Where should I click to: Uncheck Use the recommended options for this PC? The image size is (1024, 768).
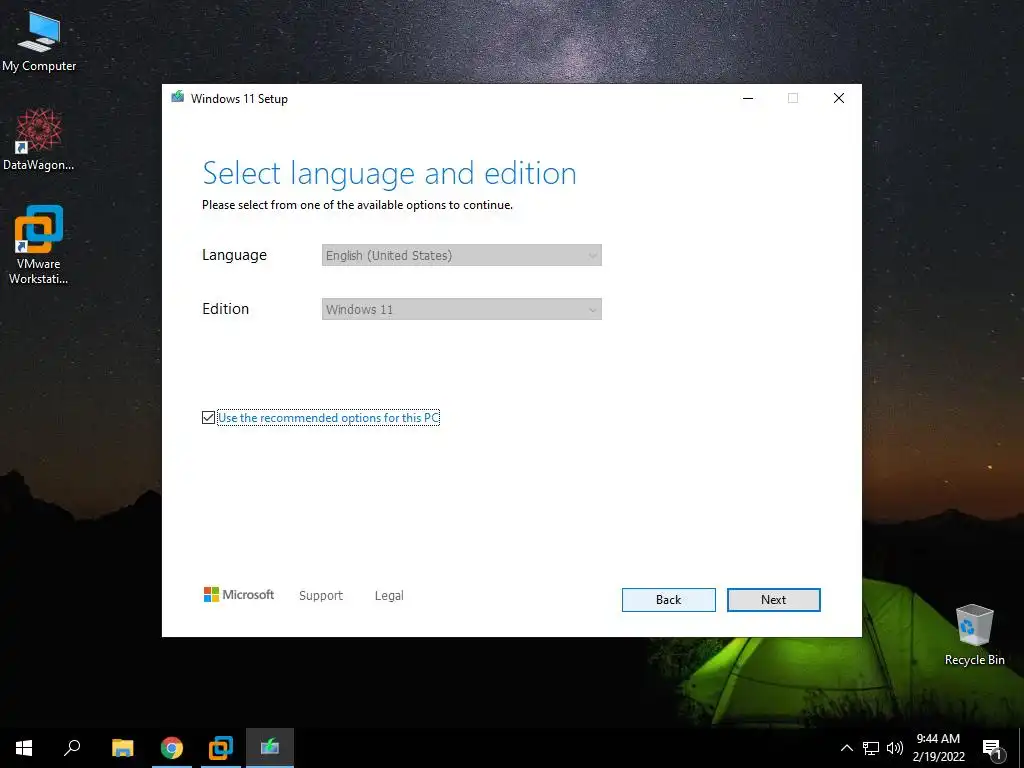208,417
